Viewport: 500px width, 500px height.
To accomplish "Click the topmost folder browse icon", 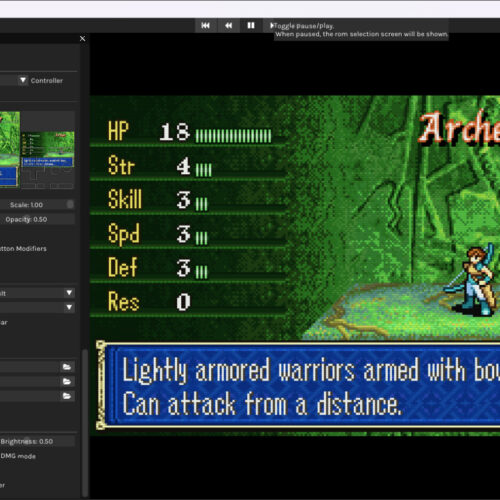I will pos(67,367).
